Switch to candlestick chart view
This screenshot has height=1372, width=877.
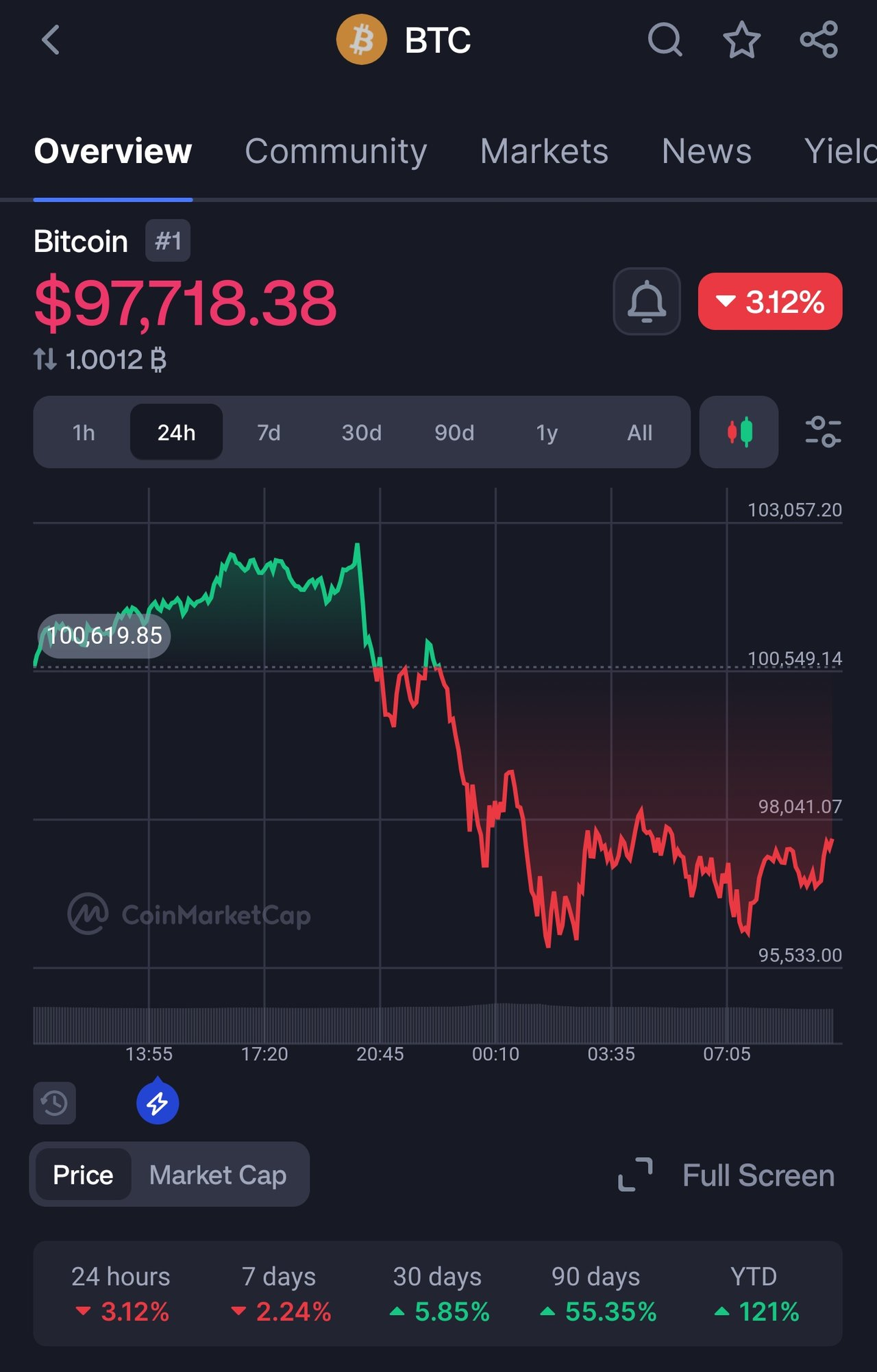point(739,432)
